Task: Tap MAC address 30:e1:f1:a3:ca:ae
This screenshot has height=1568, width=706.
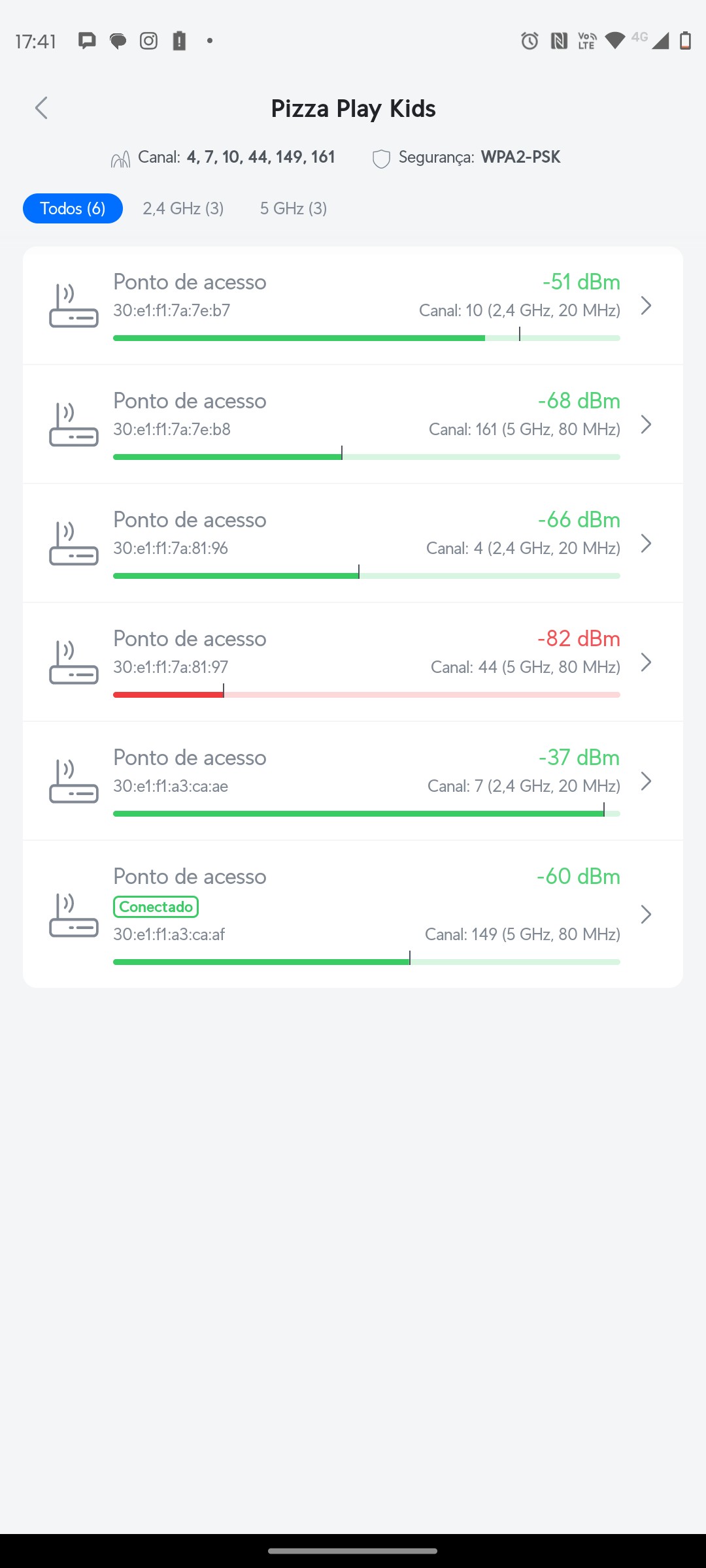Action: [171, 786]
